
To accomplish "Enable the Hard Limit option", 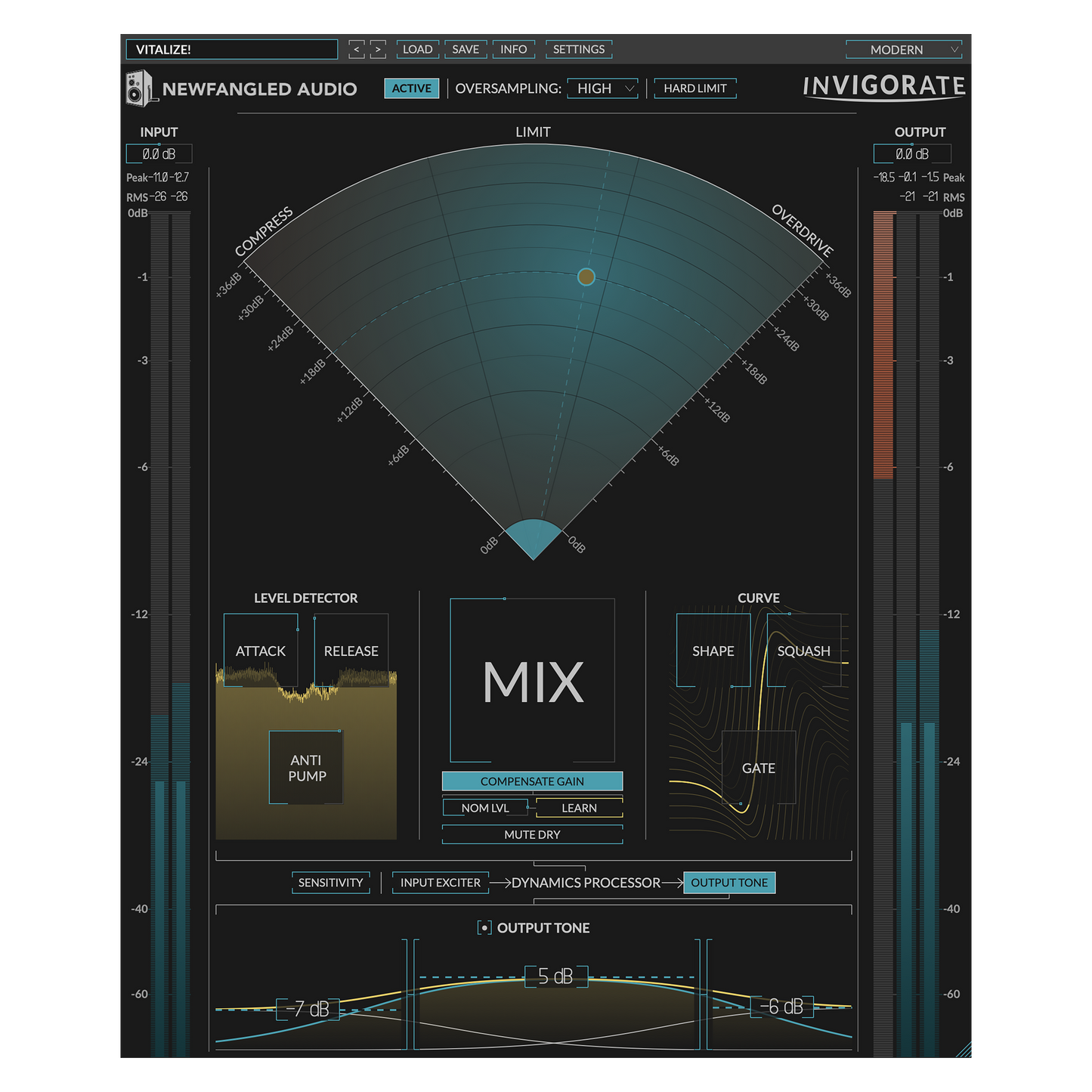I will tap(694, 88).
